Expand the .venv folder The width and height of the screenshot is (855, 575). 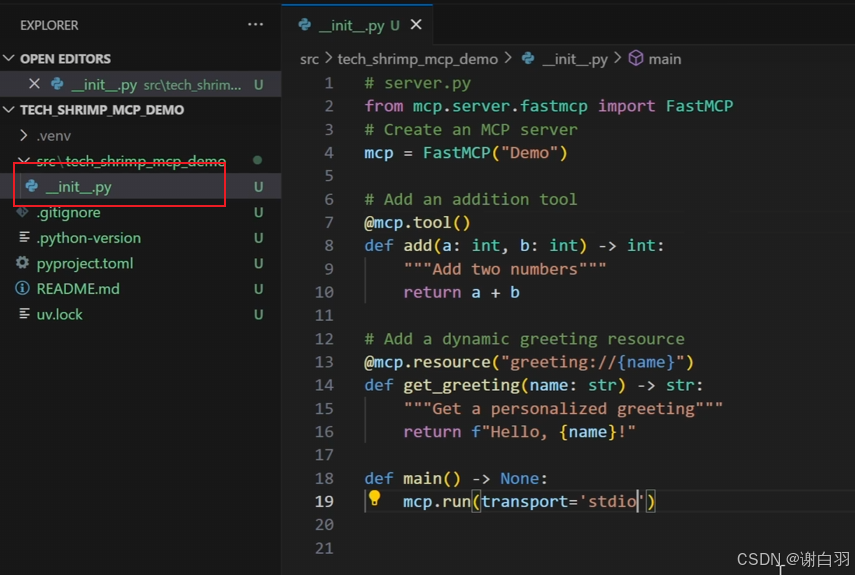coord(23,135)
